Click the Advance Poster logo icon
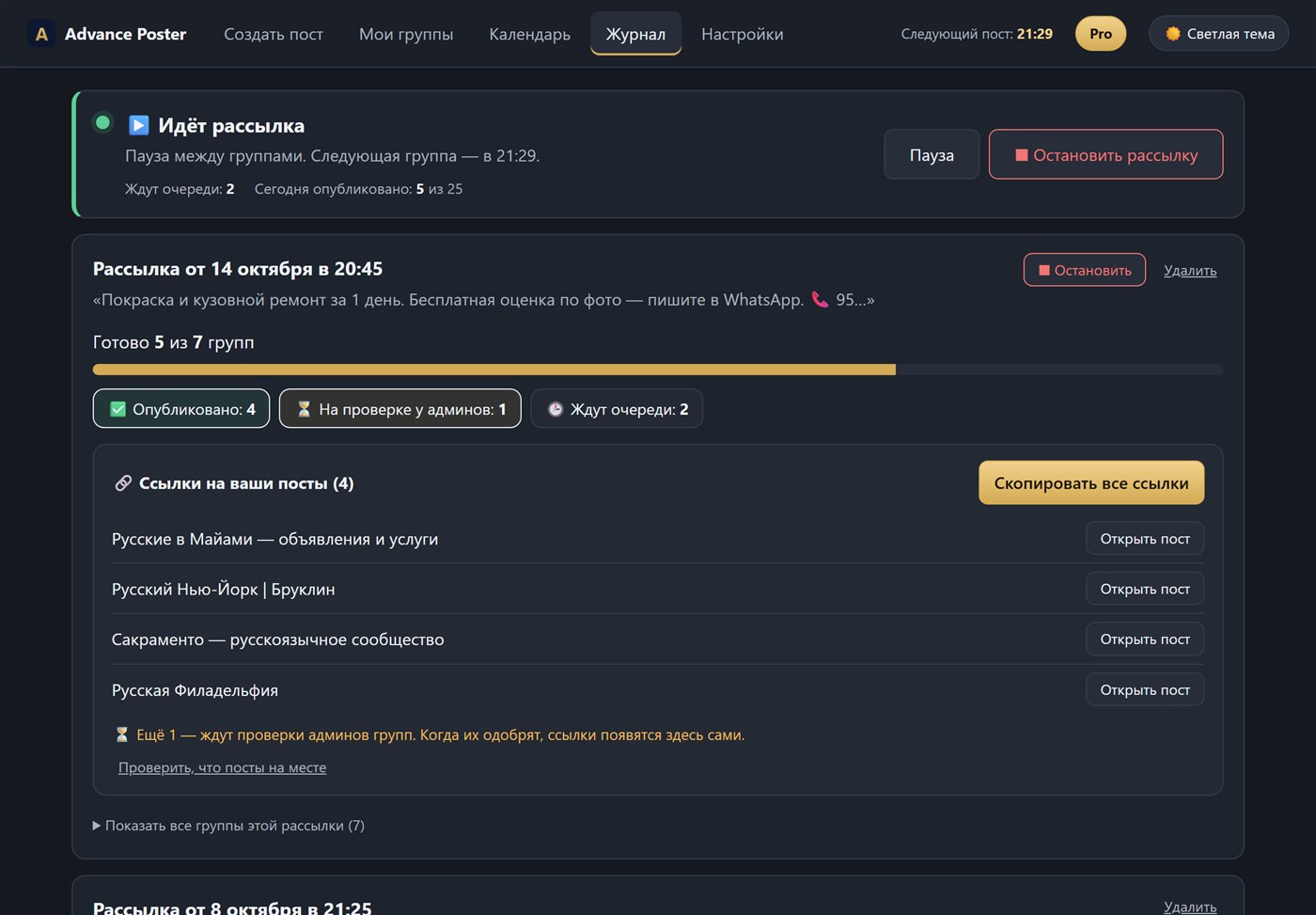 [x=41, y=34]
